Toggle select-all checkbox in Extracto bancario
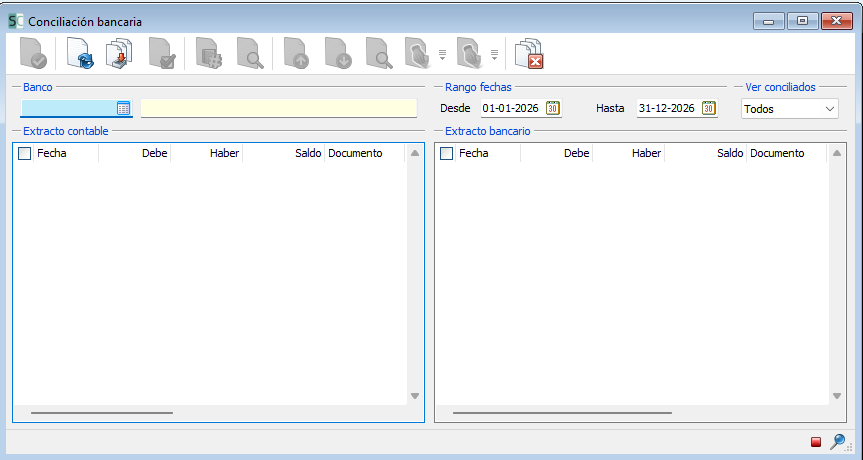863x460 pixels. click(x=446, y=154)
